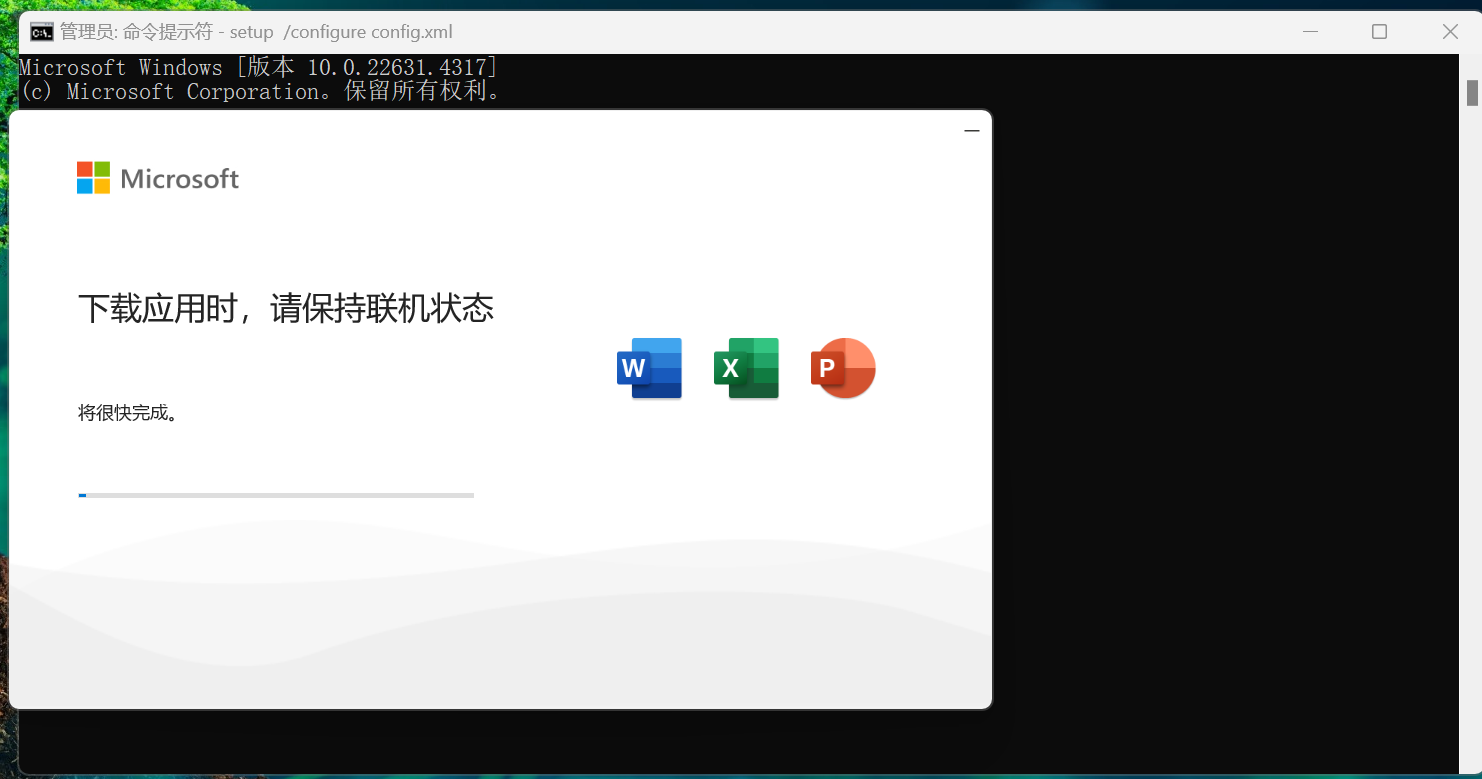The image size is (1482, 779).
Task: Click the Excel app icon
Action: tap(746, 368)
